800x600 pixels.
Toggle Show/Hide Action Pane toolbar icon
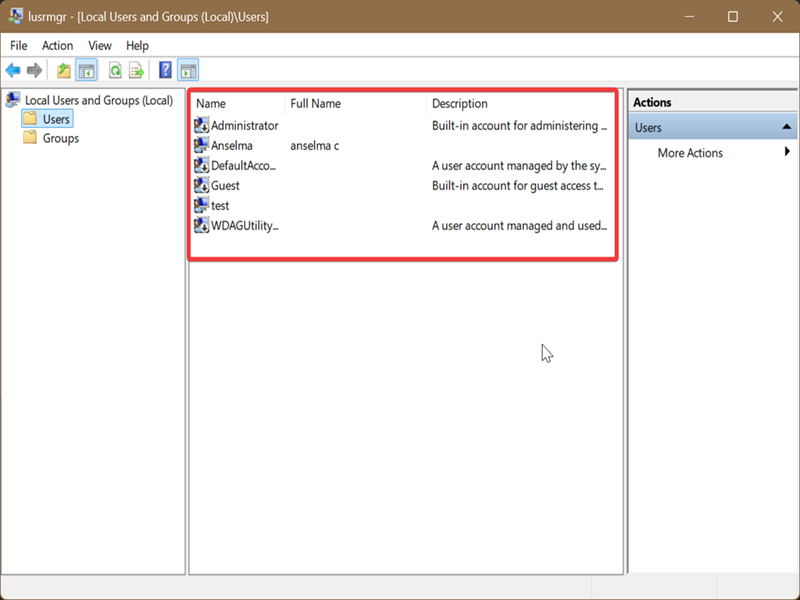(x=188, y=70)
